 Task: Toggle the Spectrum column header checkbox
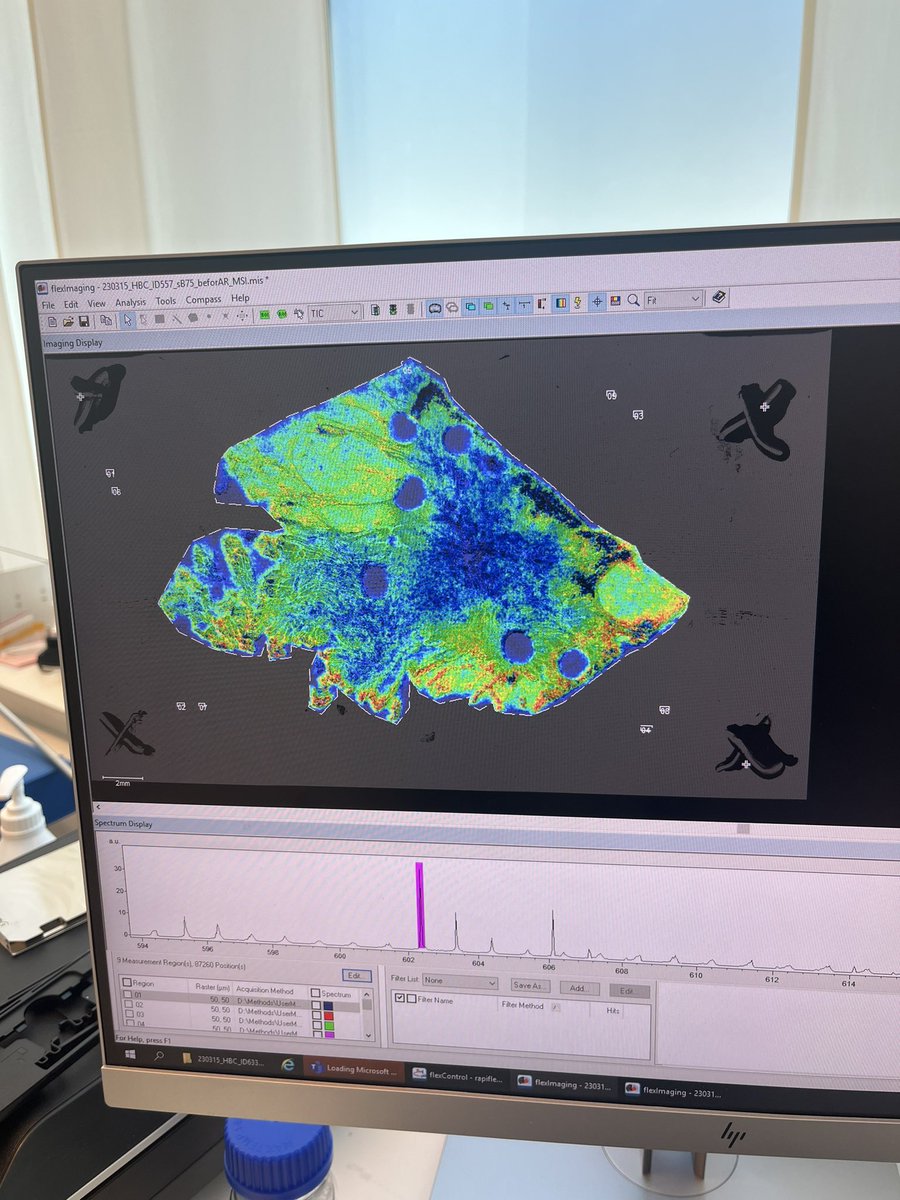(315, 992)
